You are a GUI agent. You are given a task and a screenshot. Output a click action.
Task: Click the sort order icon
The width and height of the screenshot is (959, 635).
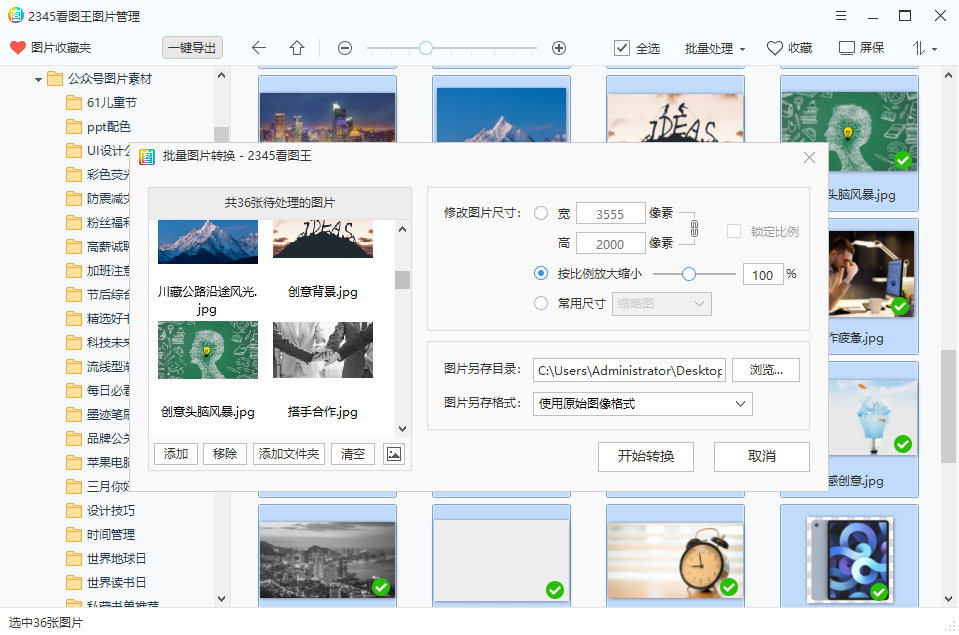918,47
